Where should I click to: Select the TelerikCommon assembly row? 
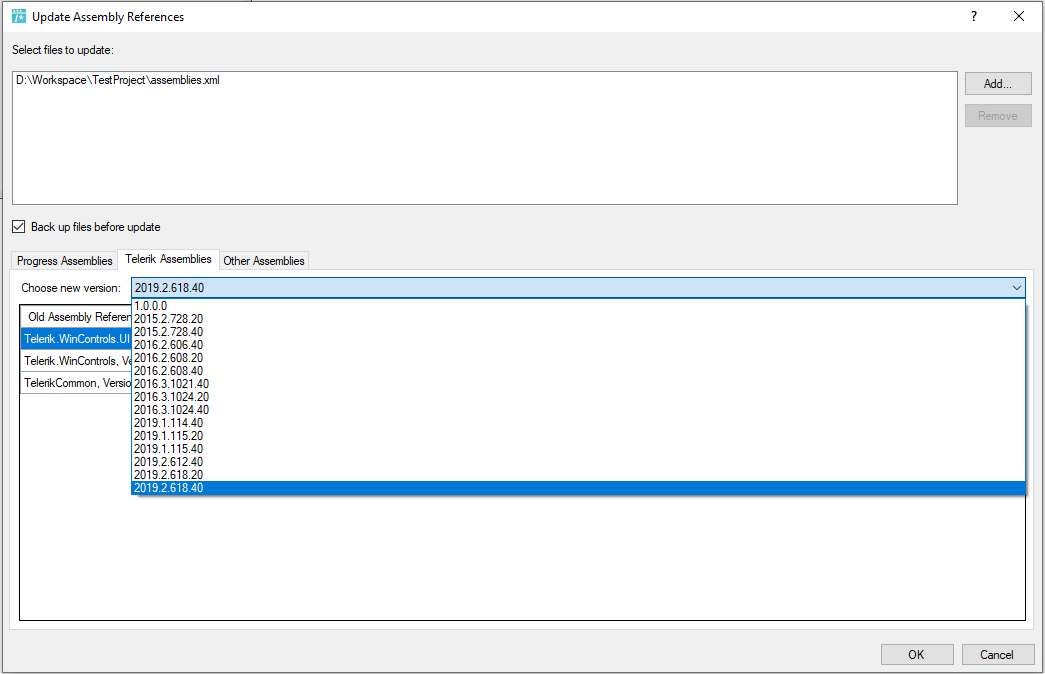[76, 383]
